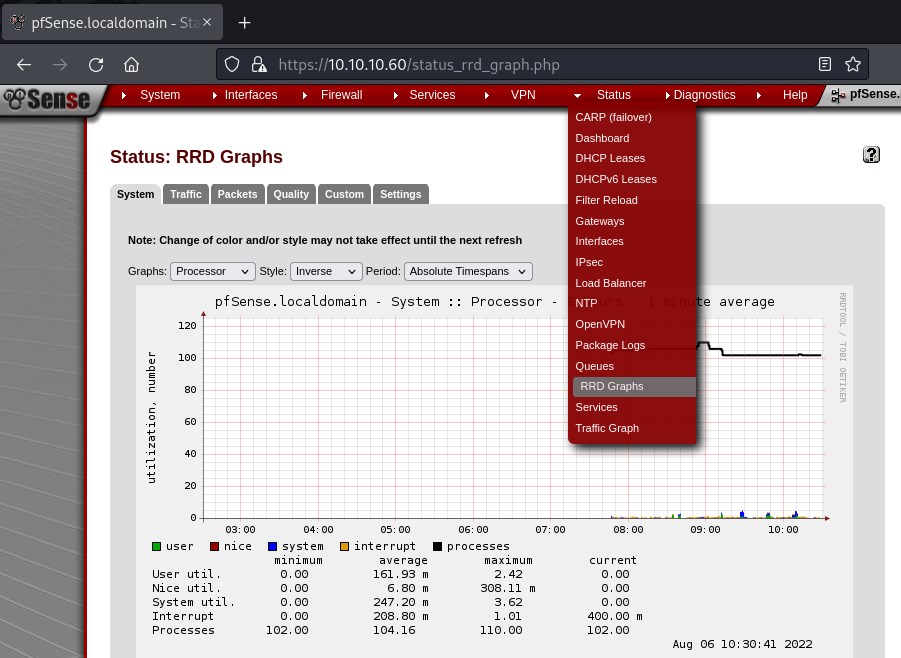
Task: Click the URL address bar
Action: click(540, 65)
